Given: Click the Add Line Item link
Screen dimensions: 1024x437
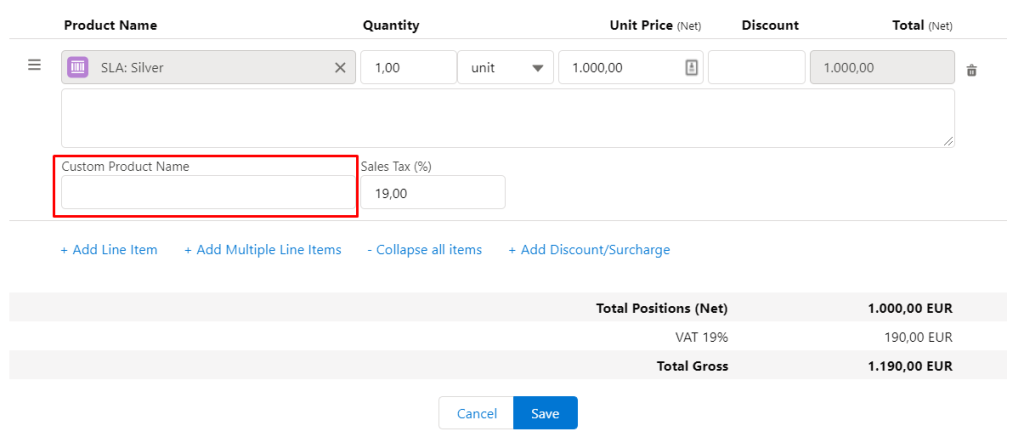Looking at the screenshot, I should pos(109,250).
